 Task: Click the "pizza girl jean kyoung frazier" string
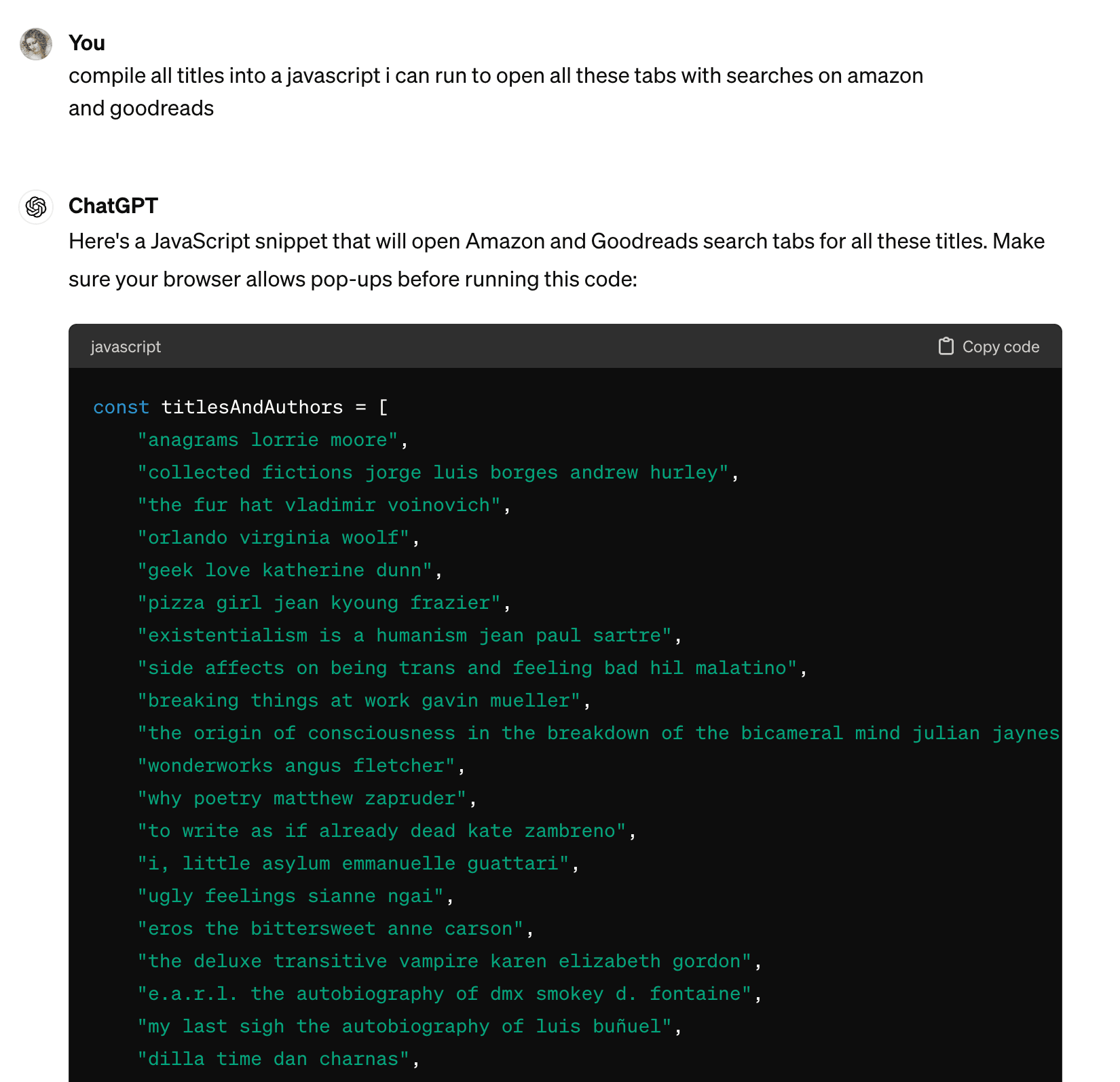pos(319,603)
